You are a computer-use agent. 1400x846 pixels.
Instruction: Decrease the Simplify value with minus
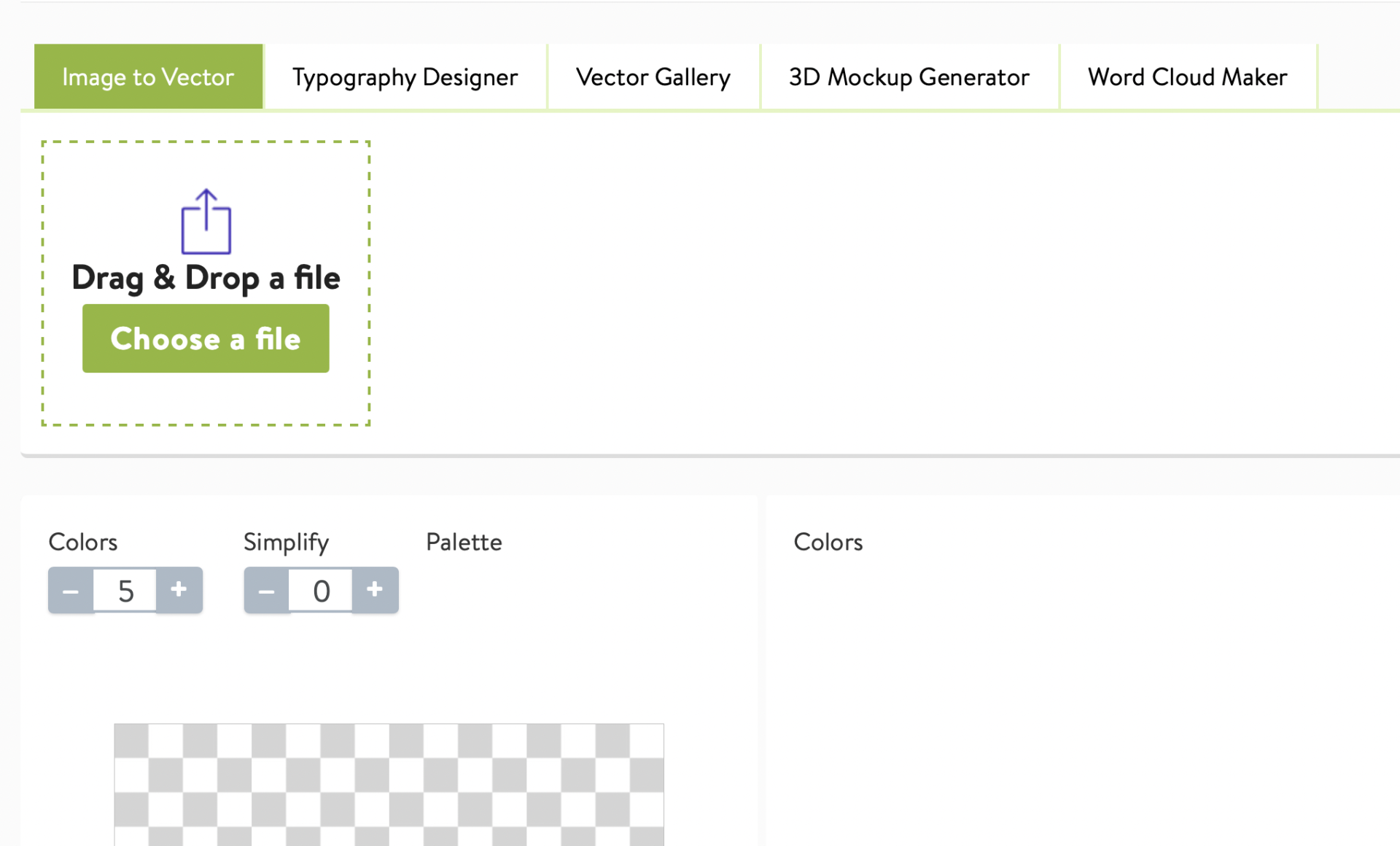[x=267, y=590]
